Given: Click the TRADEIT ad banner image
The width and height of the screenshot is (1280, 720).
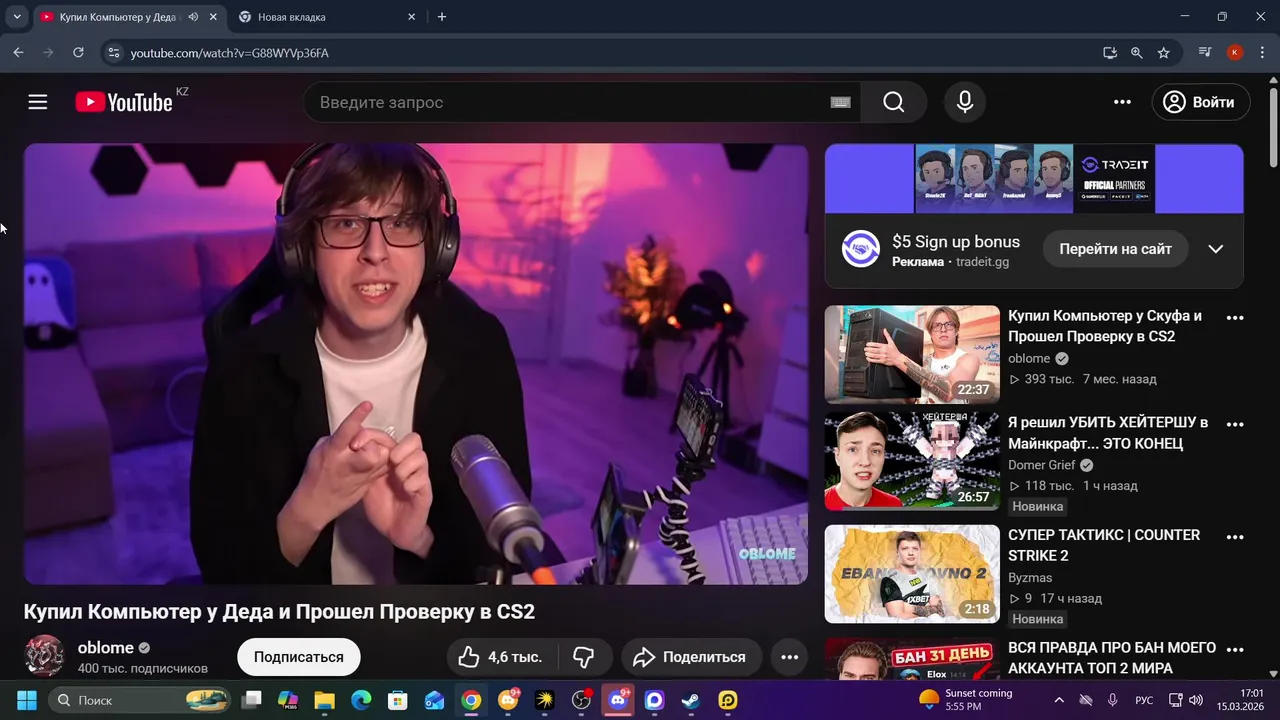Looking at the screenshot, I should [x=1034, y=178].
